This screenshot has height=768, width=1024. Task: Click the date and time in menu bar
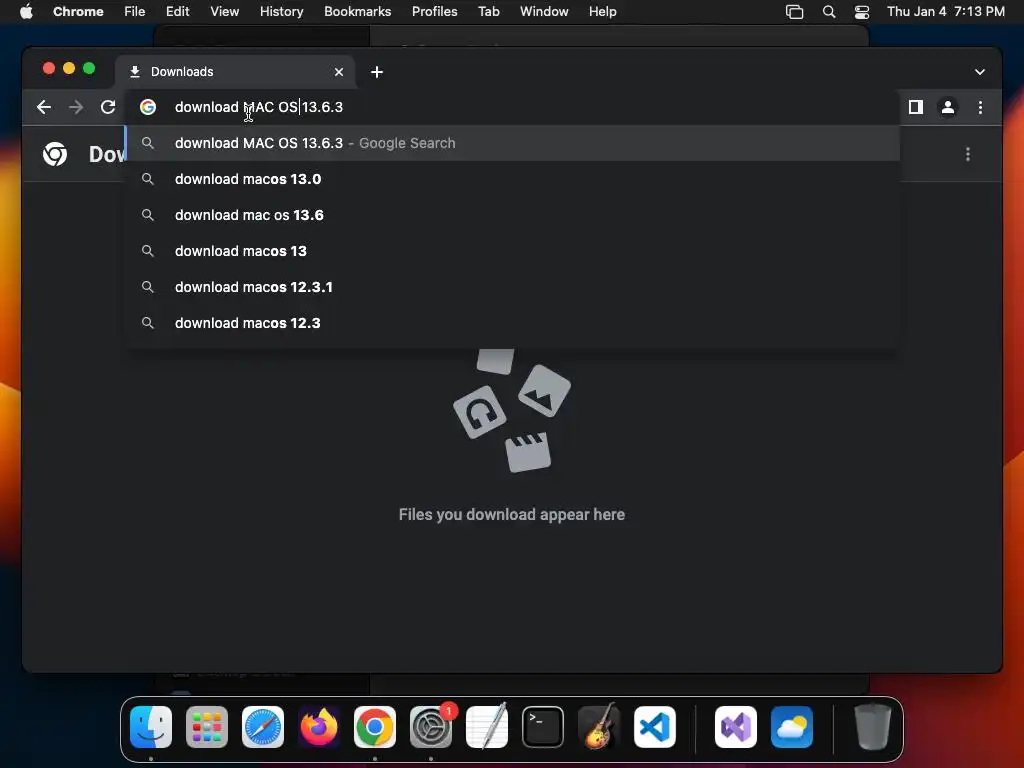(946, 11)
